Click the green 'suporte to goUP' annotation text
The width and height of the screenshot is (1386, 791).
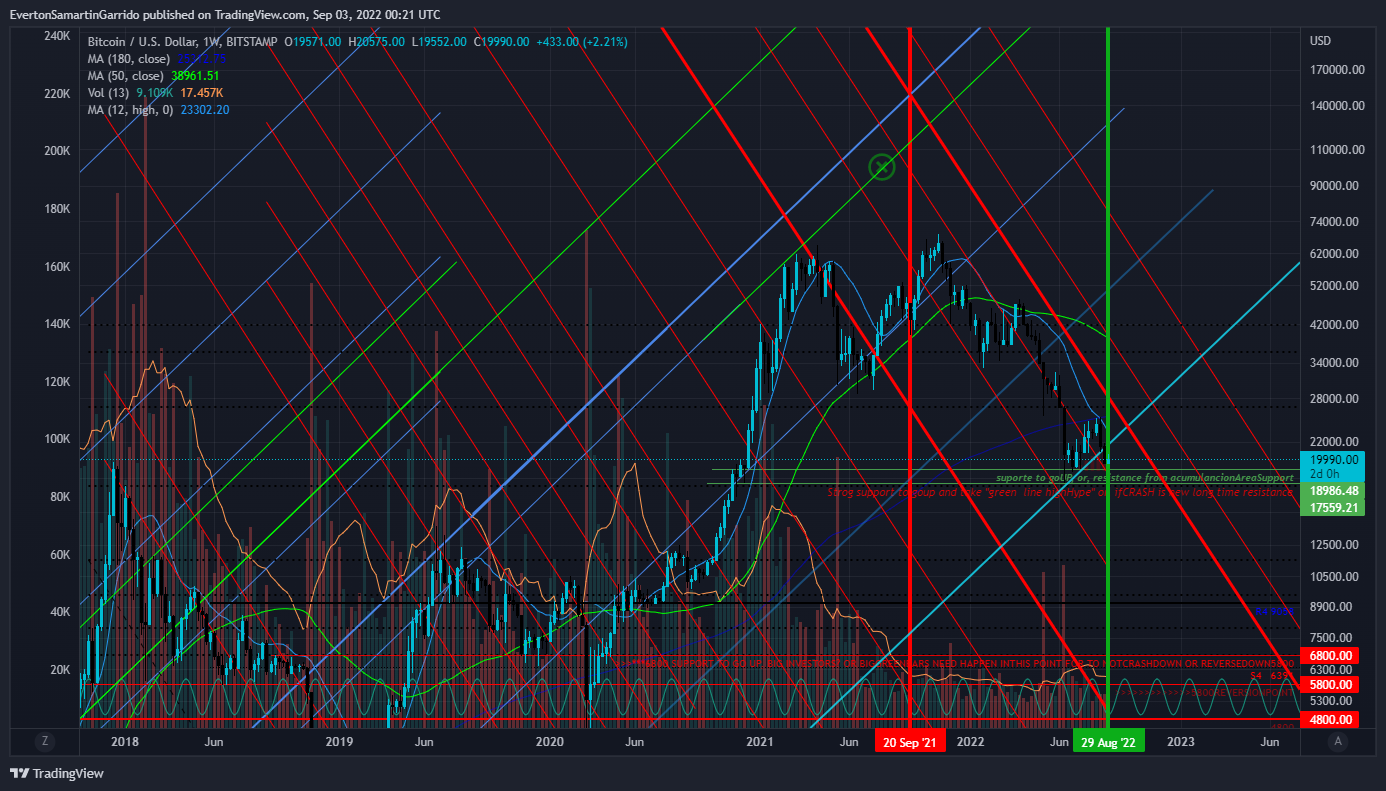pos(1144,478)
